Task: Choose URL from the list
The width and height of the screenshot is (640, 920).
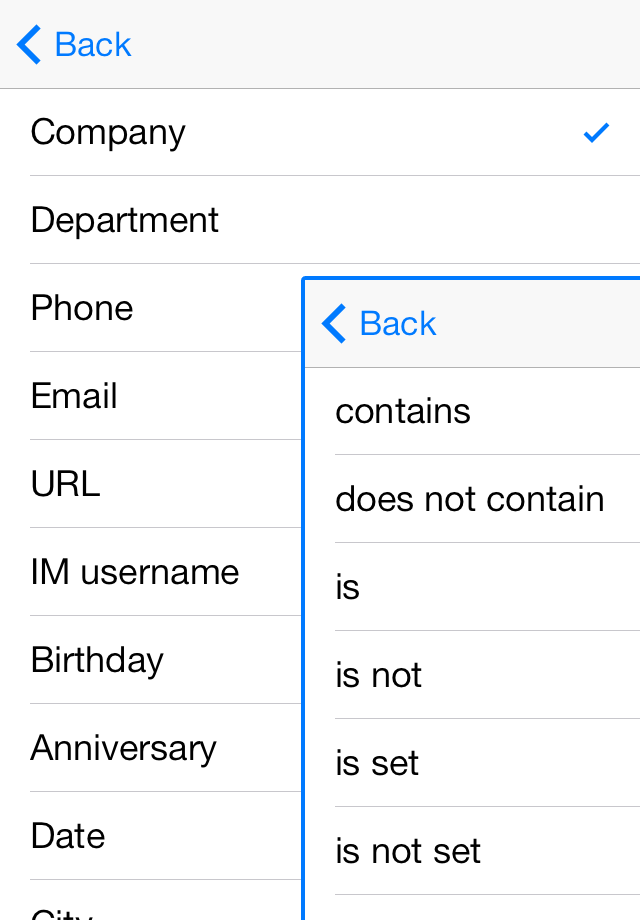Action: click(66, 484)
